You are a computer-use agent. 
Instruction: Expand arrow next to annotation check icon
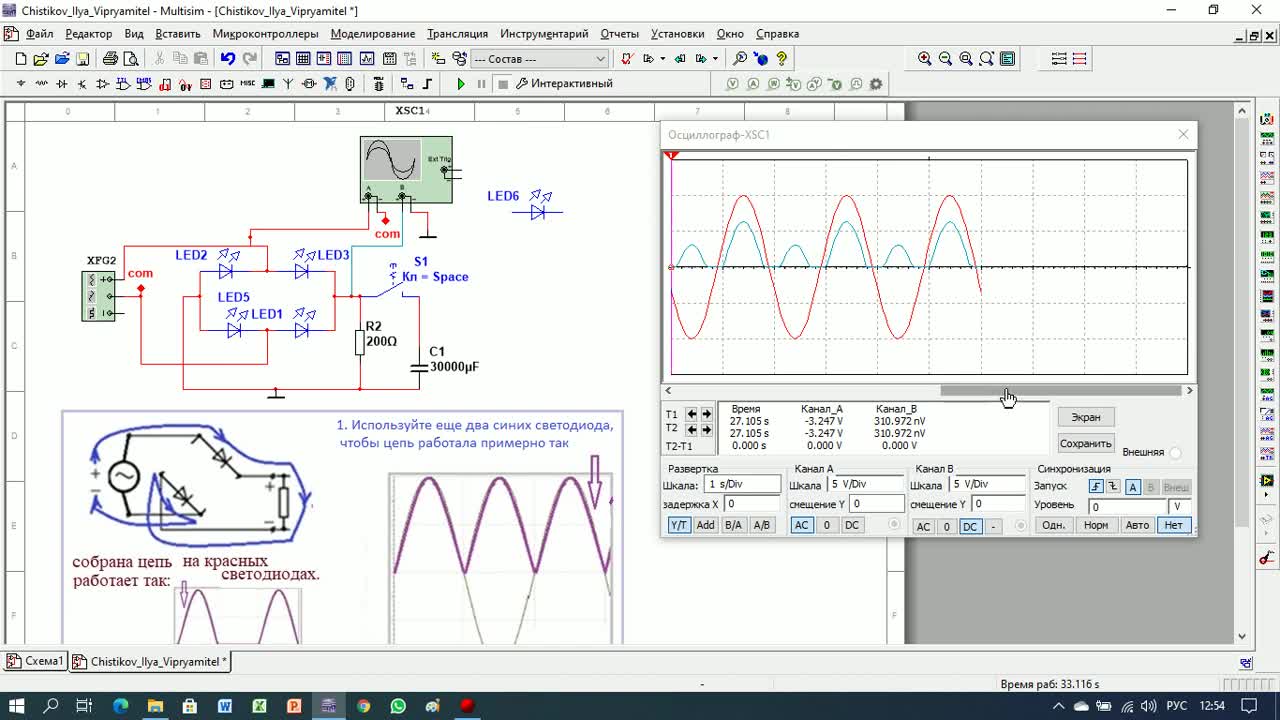(x=662, y=58)
